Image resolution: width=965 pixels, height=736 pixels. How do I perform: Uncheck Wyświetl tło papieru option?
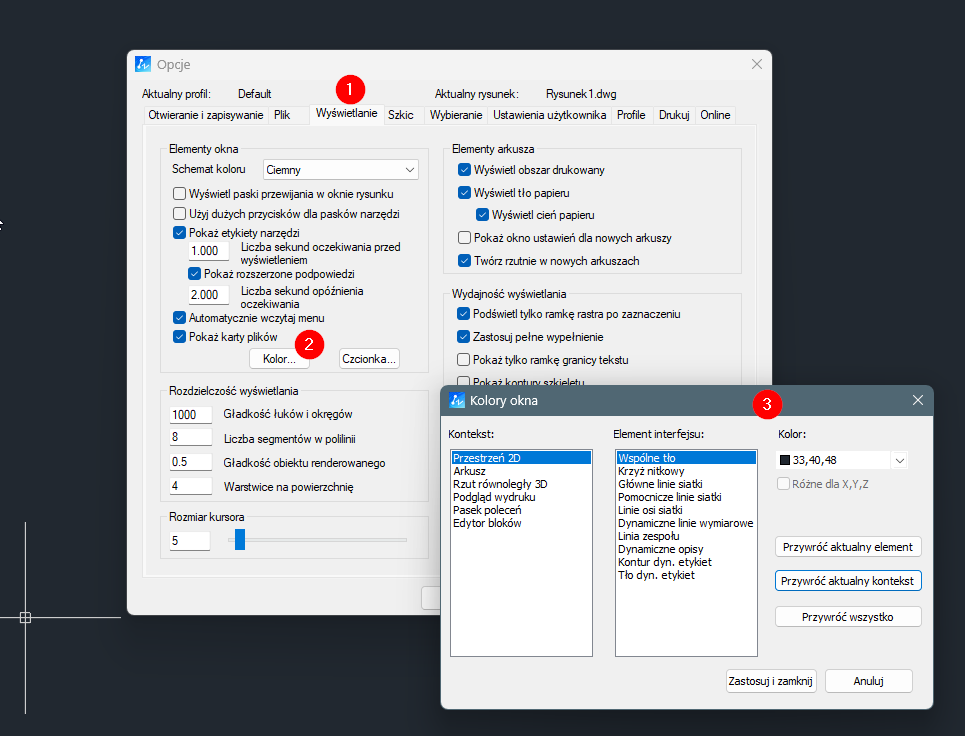[464, 193]
